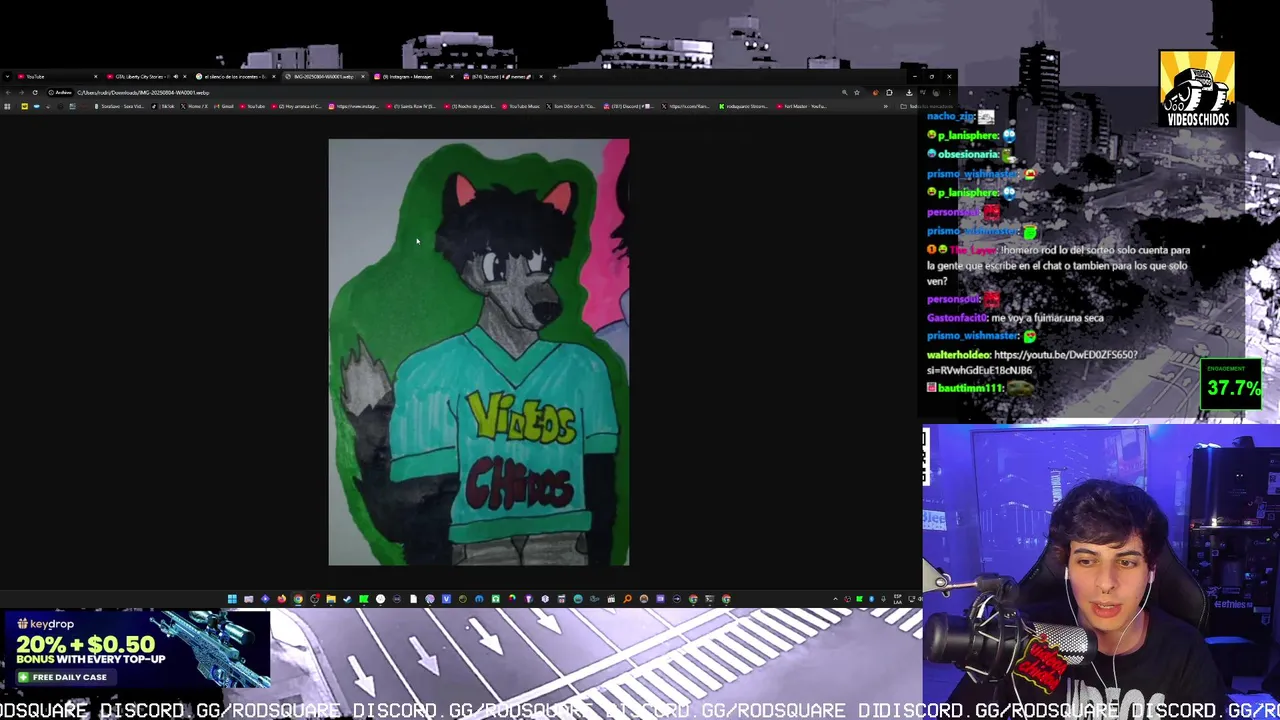
Task: Click the ESP LAA language indicator
Action: click(898, 599)
